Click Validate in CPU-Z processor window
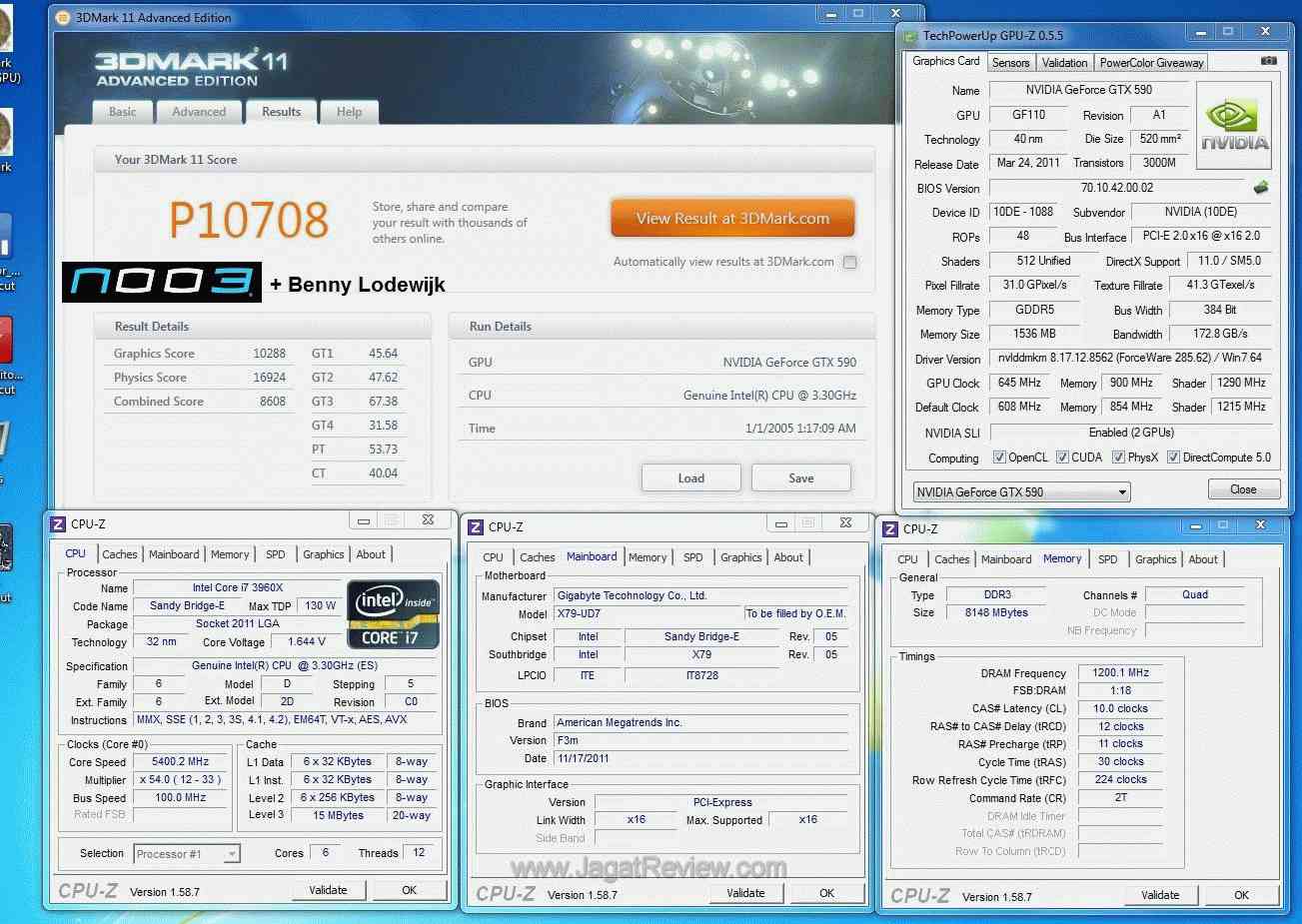1302x924 pixels. pyautogui.click(x=328, y=890)
